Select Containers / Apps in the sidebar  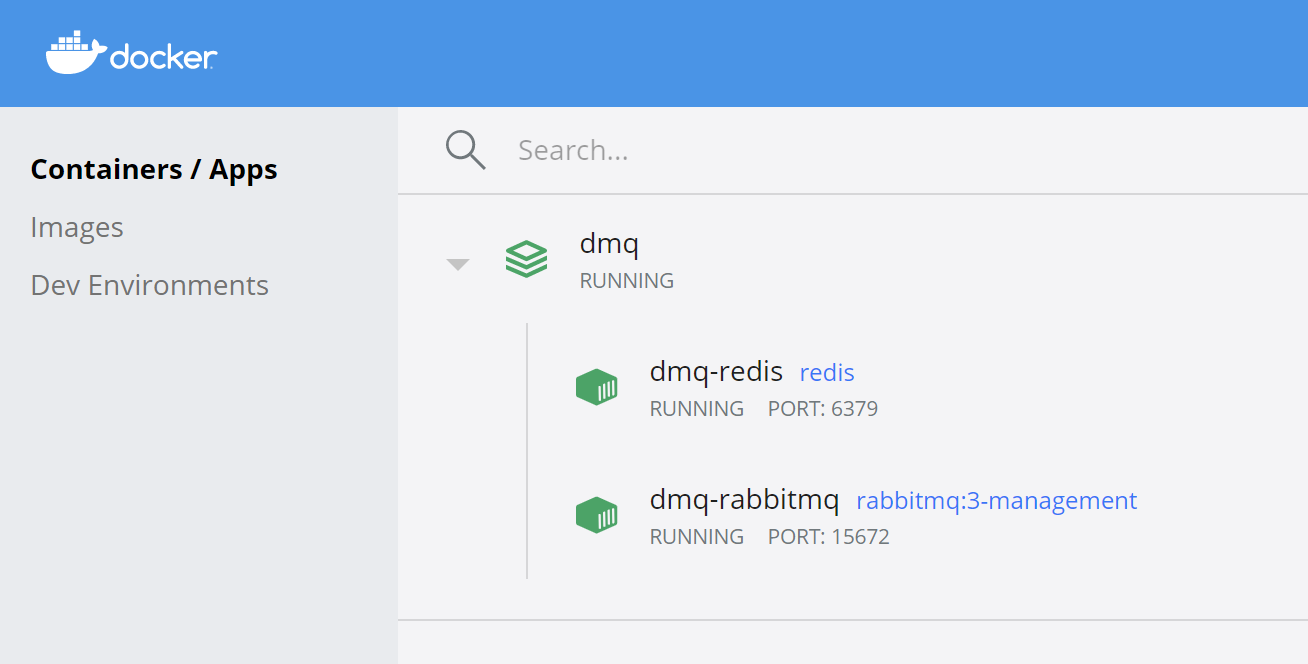(154, 168)
